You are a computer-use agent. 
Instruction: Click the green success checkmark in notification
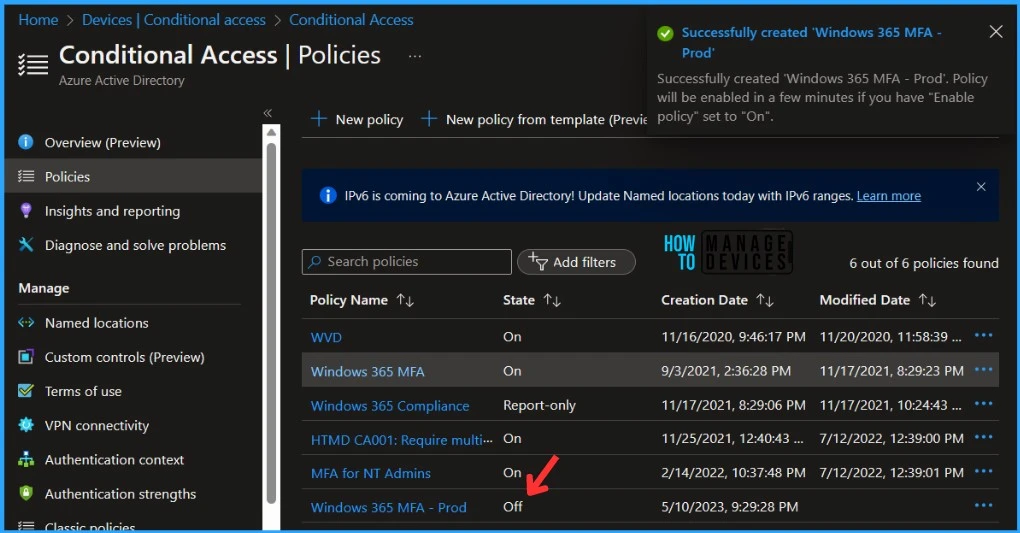(665, 33)
